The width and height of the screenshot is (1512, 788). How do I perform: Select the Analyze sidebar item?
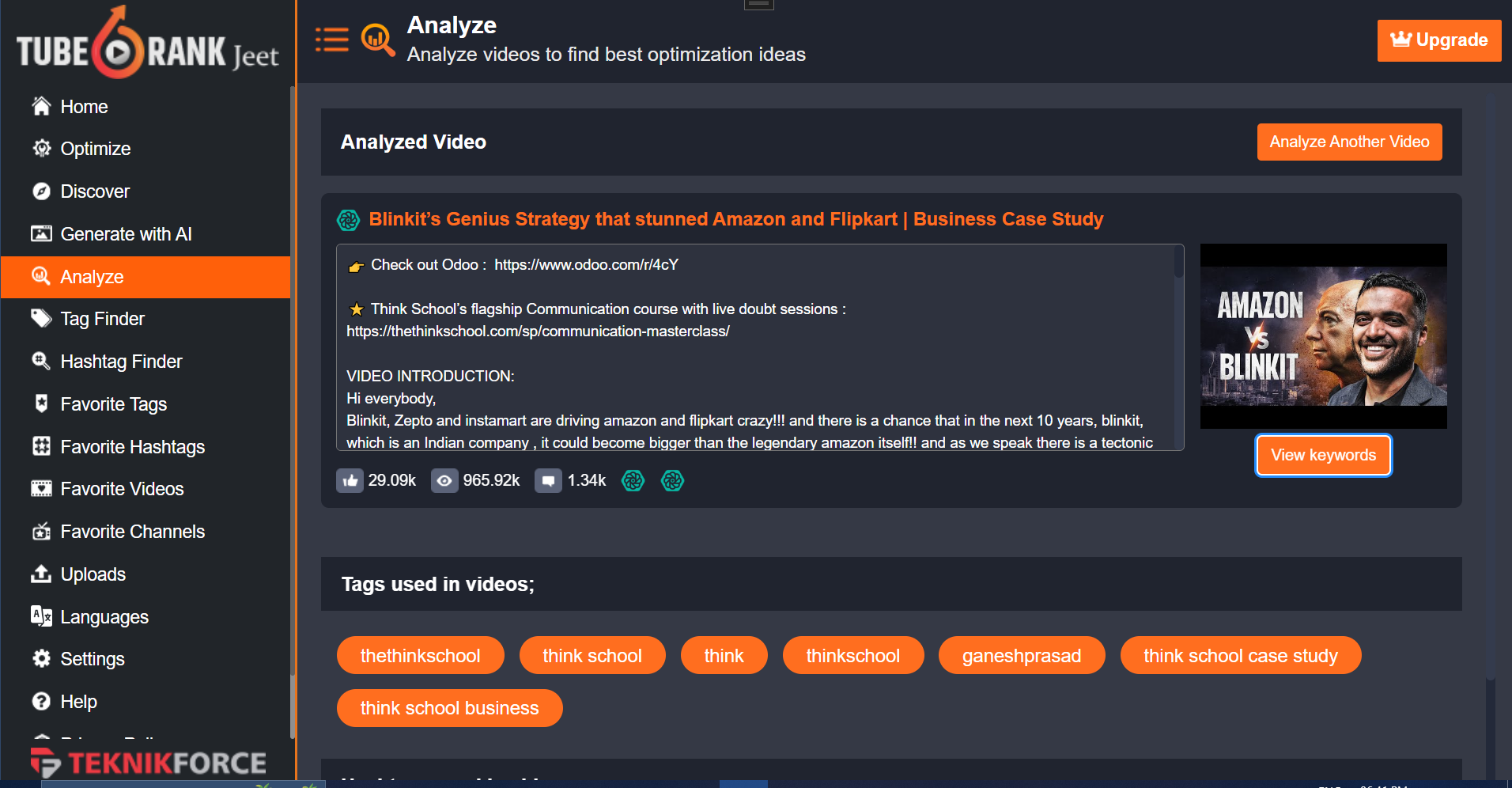pos(146,277)
